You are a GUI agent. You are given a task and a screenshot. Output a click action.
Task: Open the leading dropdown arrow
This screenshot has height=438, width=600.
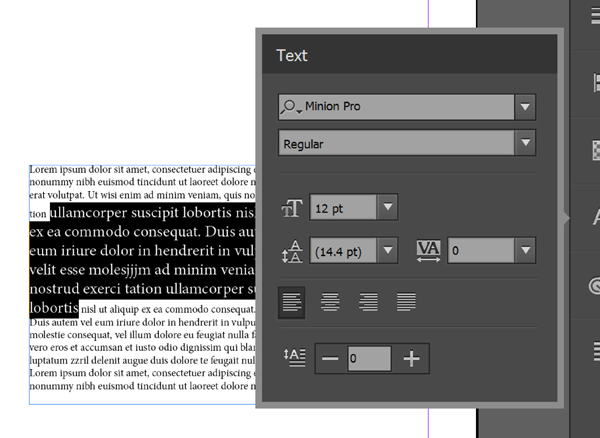[388, 250]
